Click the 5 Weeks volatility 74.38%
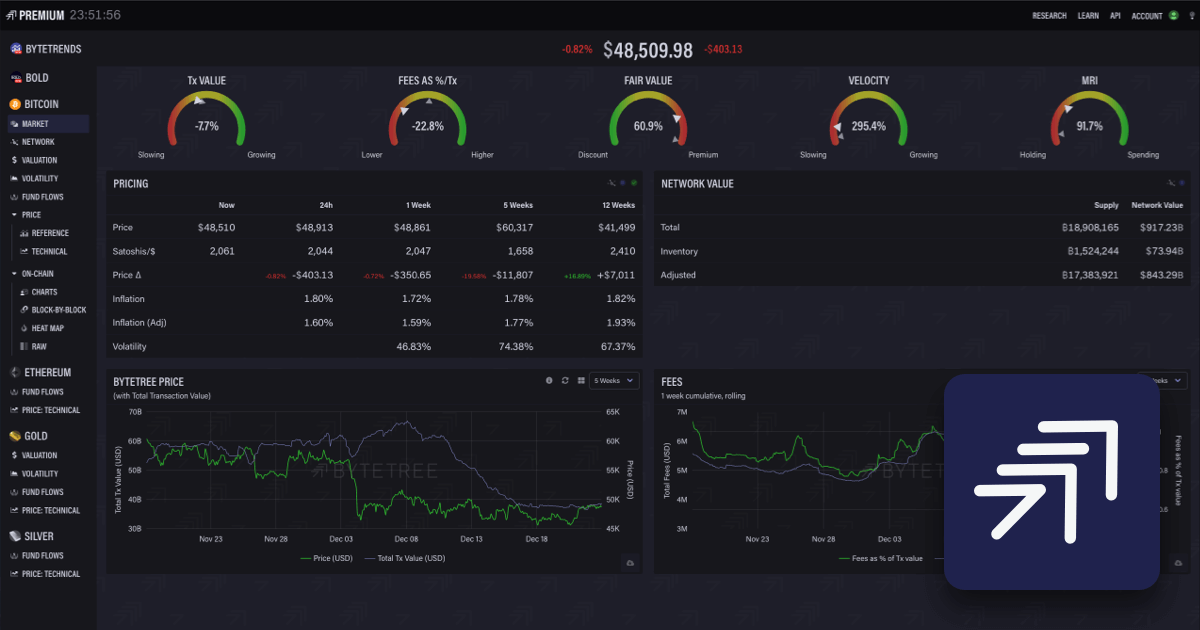The image size is (1200, 630). tap(515, 347)
